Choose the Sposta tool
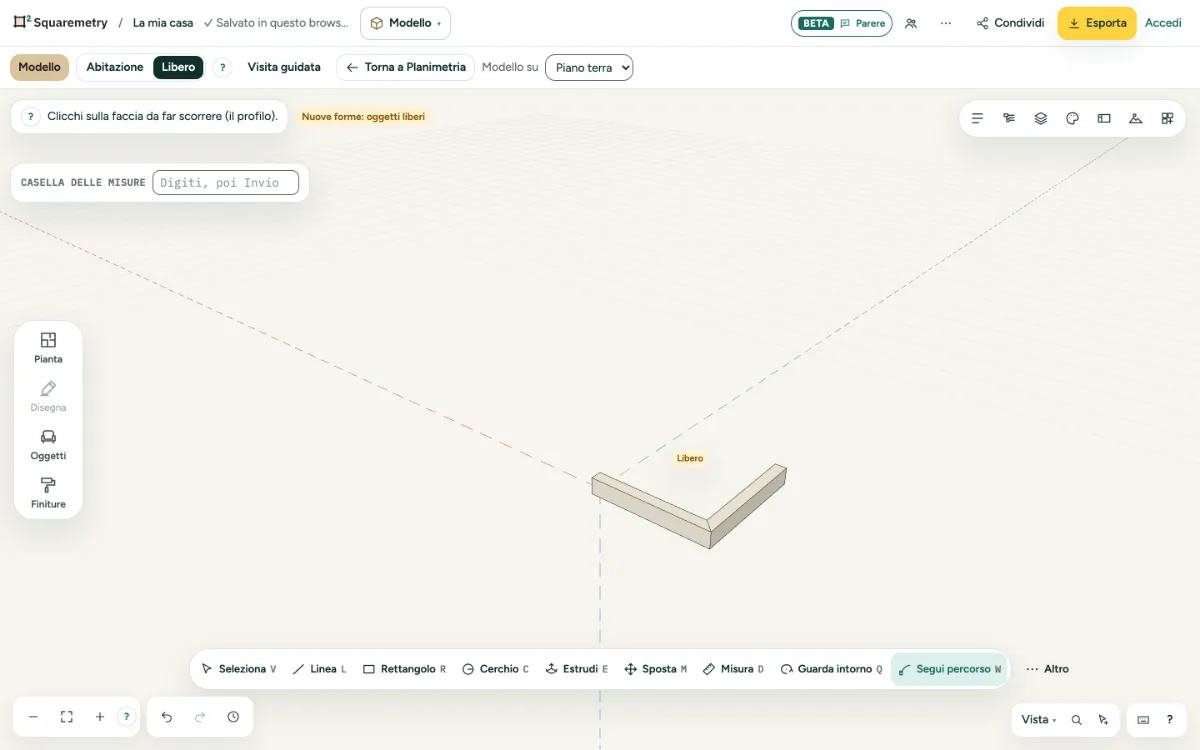The image size is (1200, 750). click(655, 669)
